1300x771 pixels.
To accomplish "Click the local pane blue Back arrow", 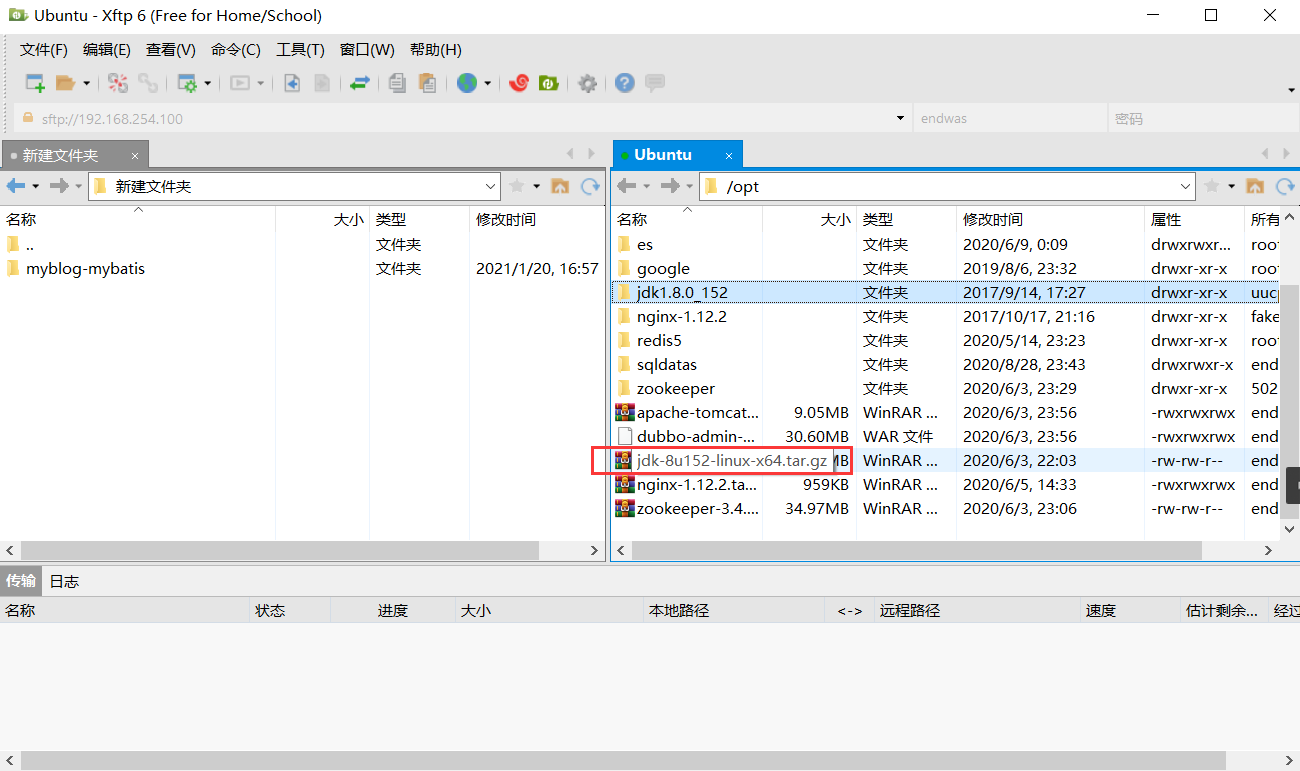I will point(16,186).
